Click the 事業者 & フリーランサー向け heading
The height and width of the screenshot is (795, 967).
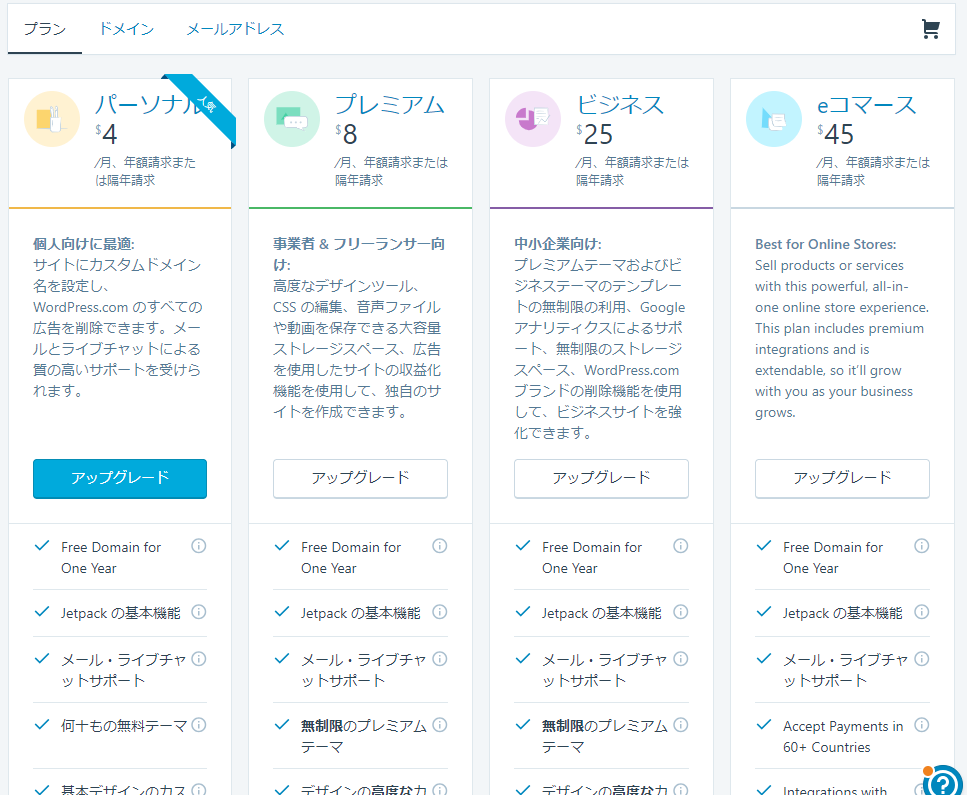pyautogui.click(x=359, y=254)
